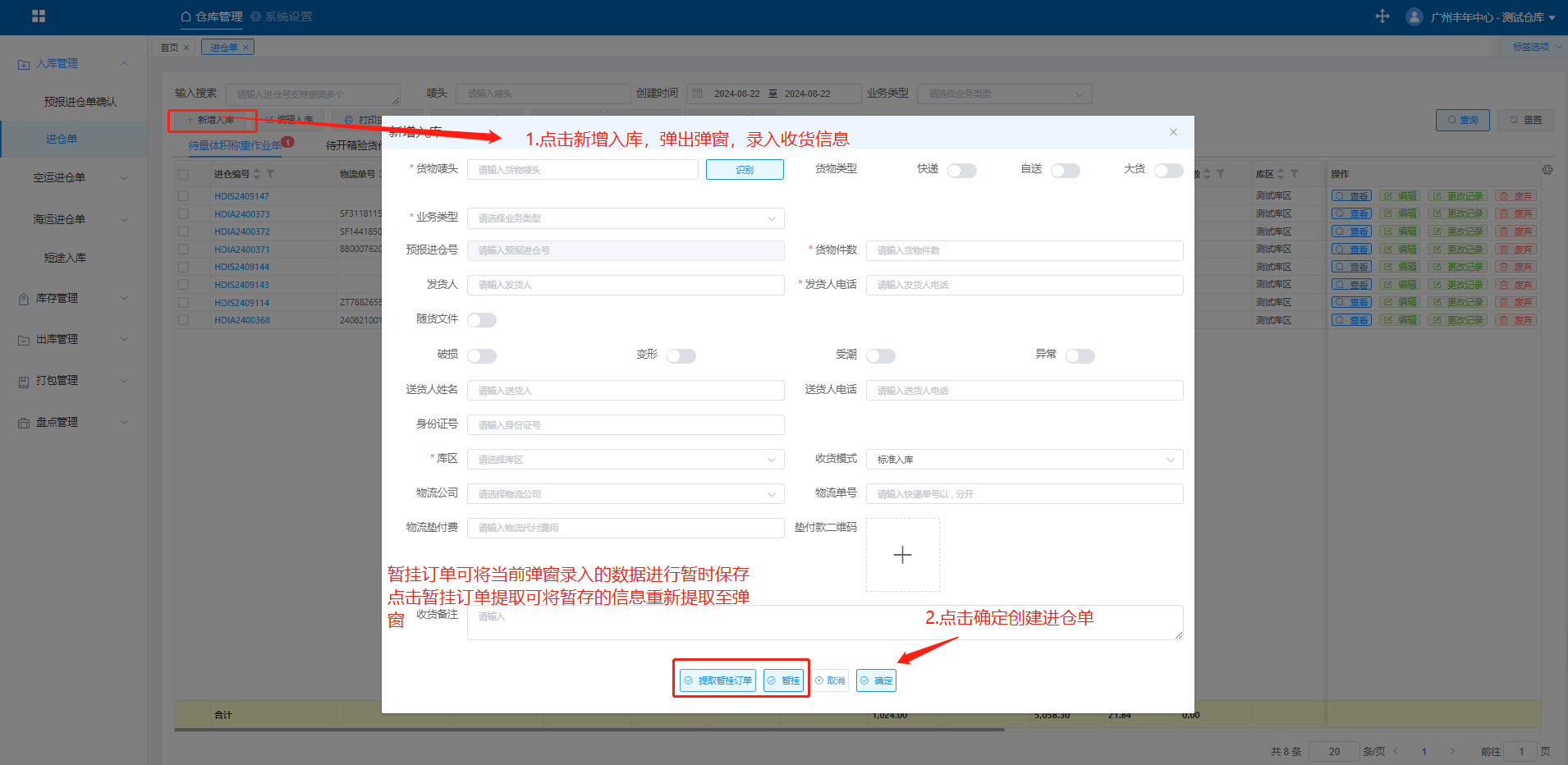Open the 收货模式 dropdown
This screenshot has height=765, width=1568.
1024,460
